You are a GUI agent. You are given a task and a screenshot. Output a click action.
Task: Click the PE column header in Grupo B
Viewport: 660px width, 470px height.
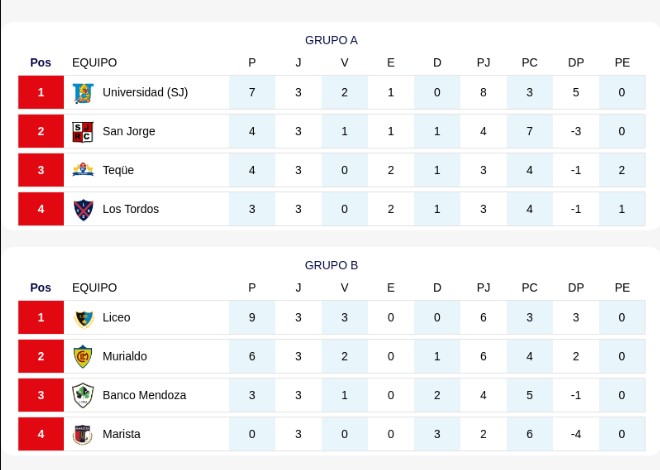pos(622,288)
